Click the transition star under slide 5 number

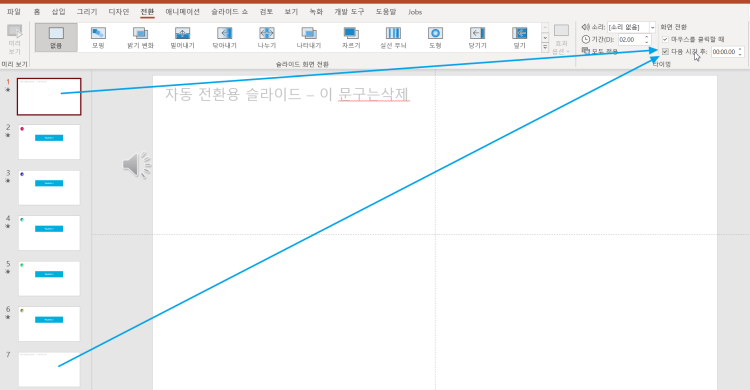coord(8,271)
